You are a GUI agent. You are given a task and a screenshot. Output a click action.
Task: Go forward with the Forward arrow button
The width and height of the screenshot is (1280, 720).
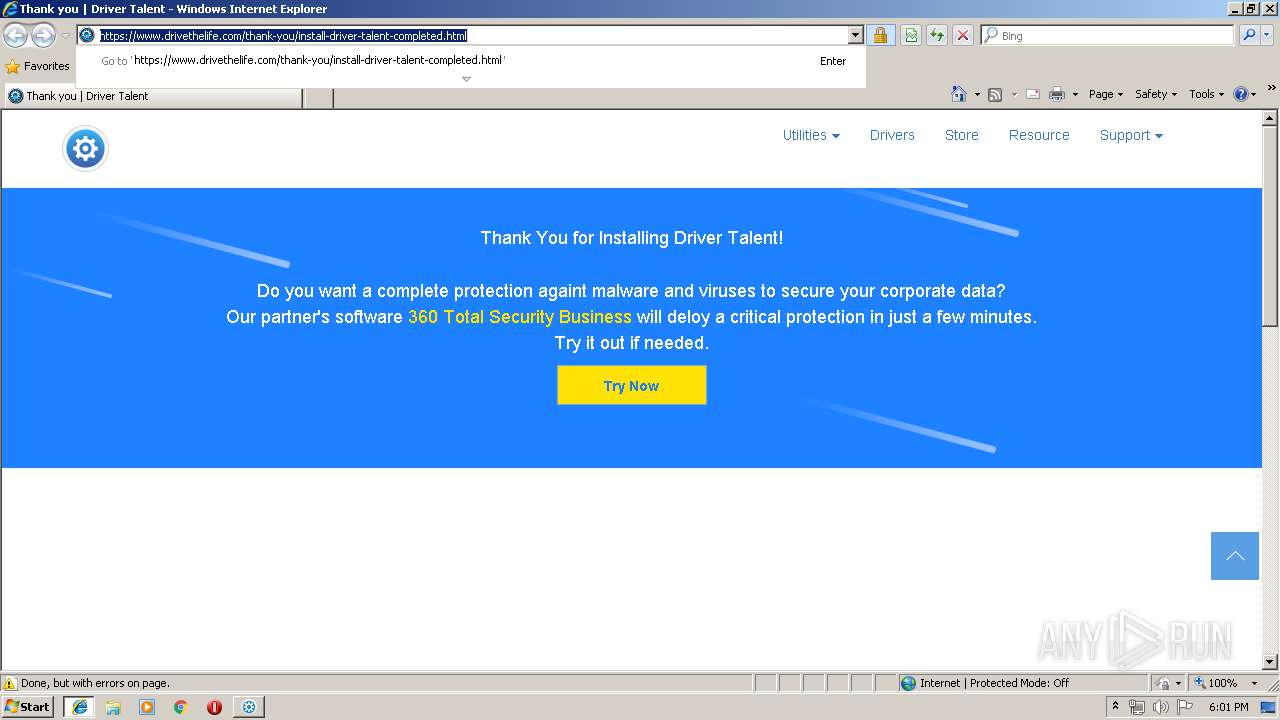click(43, 36)
